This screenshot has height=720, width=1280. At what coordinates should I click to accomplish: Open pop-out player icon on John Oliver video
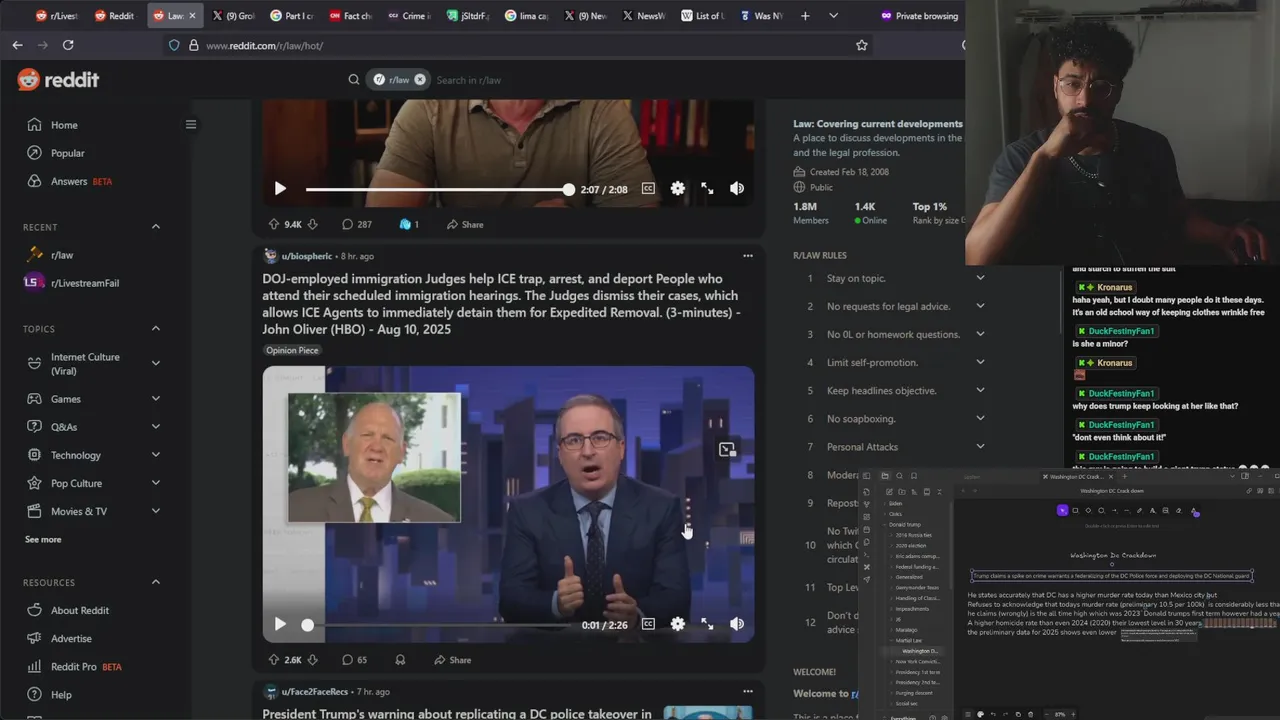pos(727,450)
